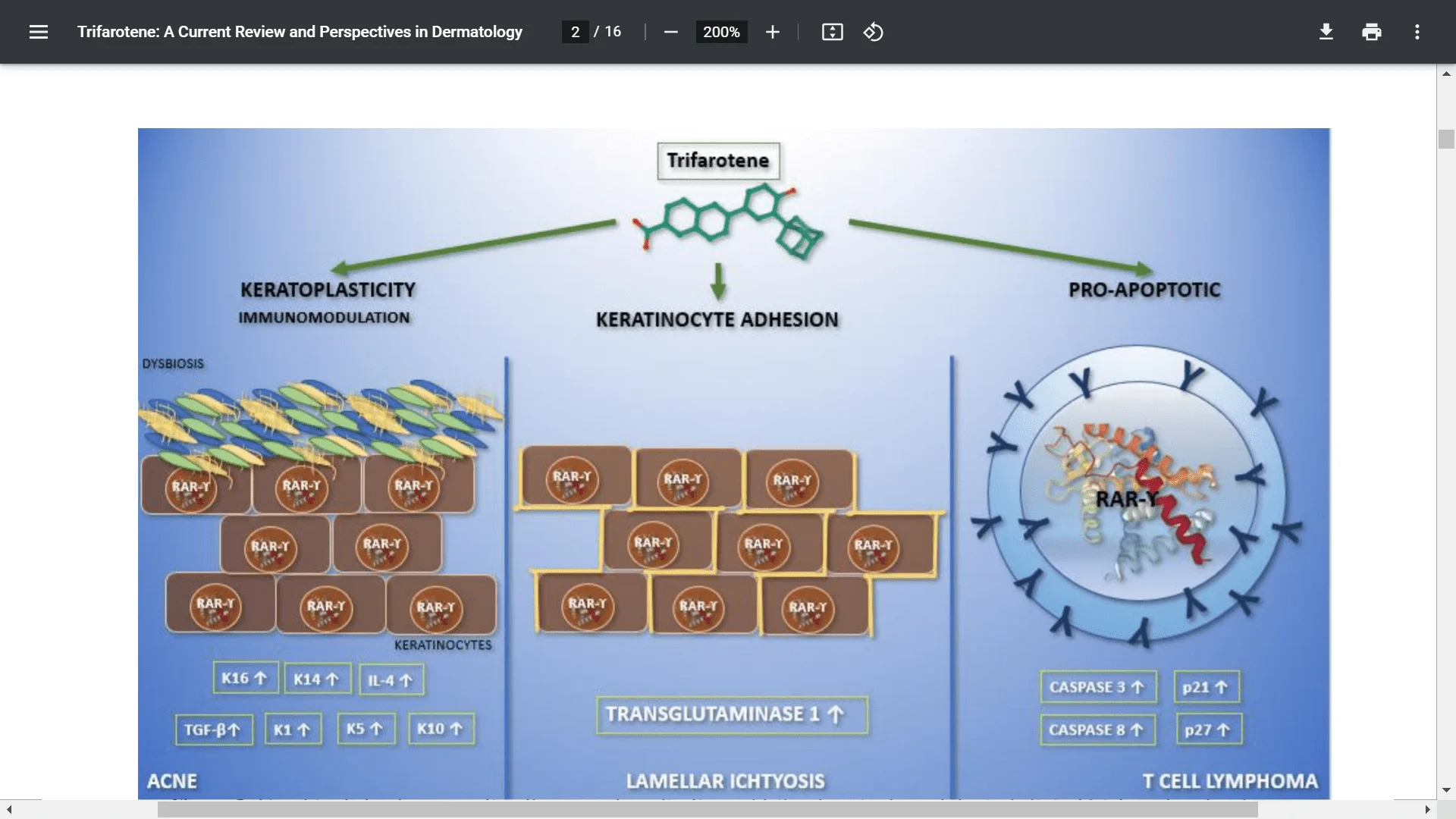Click the KERATOPLASTICITY heading
This screenshot has width=1456, height=819.
point(328,290)
